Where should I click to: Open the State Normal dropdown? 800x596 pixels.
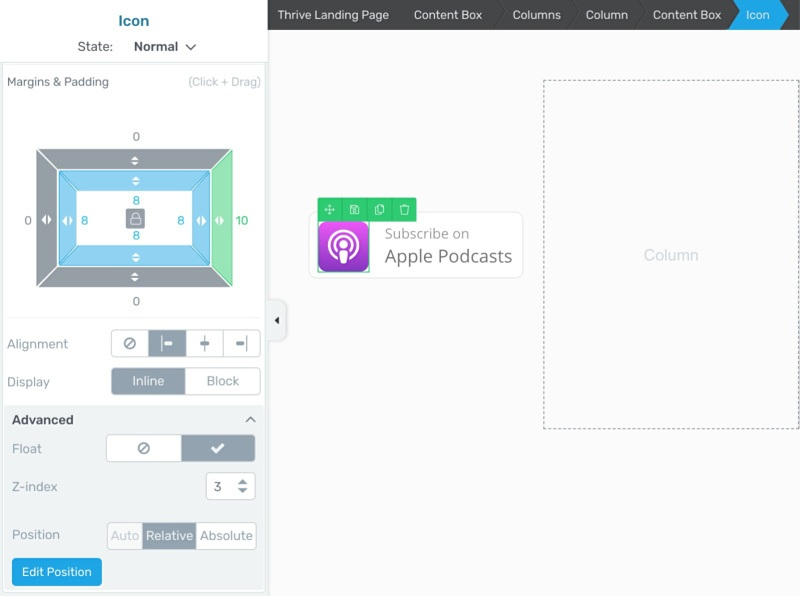pyautogui.click(x=165, y=47)
